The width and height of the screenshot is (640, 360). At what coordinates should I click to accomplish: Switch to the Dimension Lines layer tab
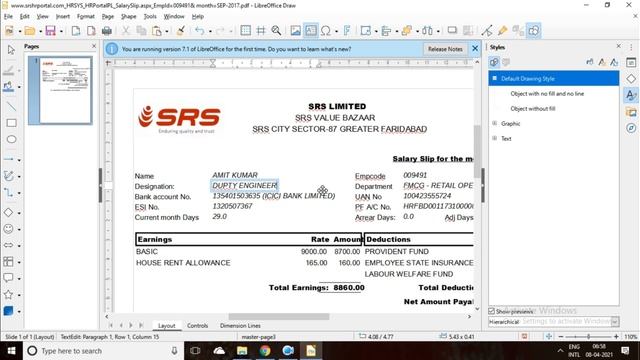[x=240, y=325]
